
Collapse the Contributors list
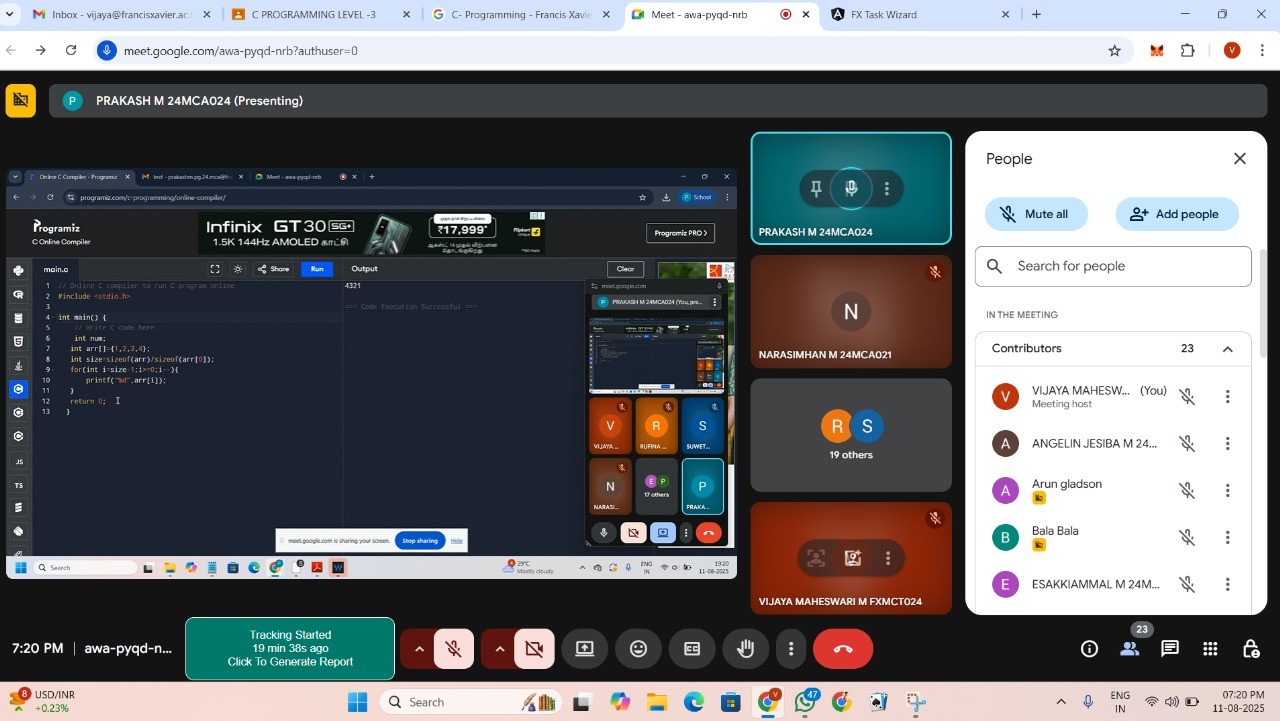pyautogui.click(x=1227, y=349)
